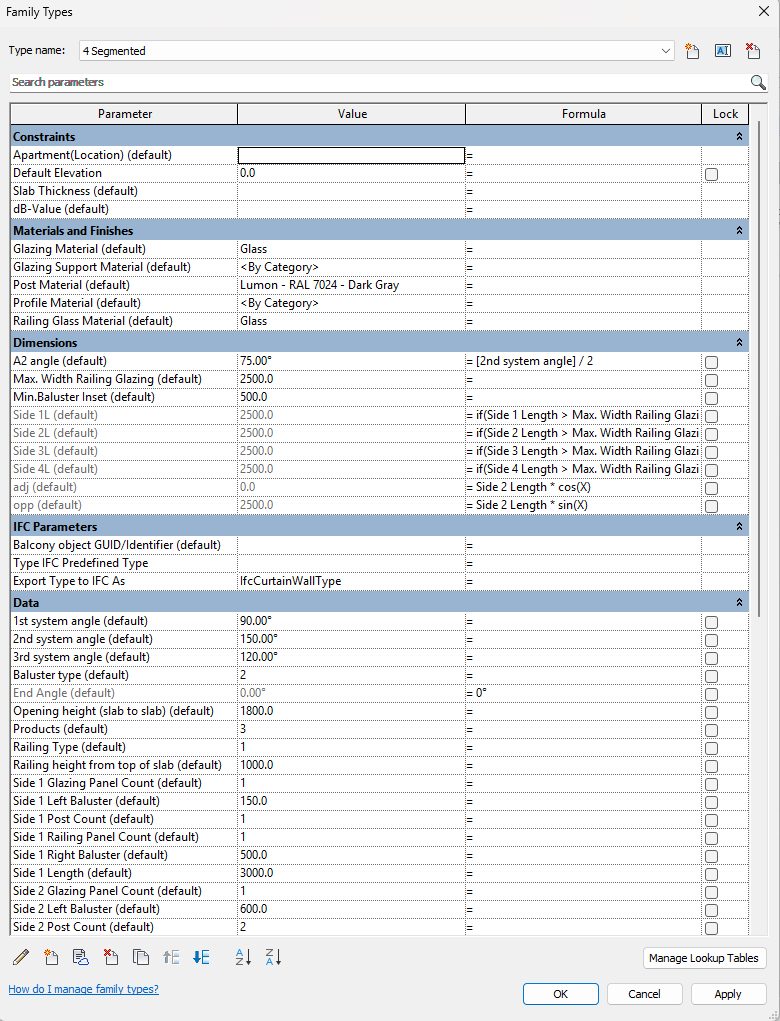
Task: Select Post Material value Lumon - RAL 7024
Action: [352, 285]
